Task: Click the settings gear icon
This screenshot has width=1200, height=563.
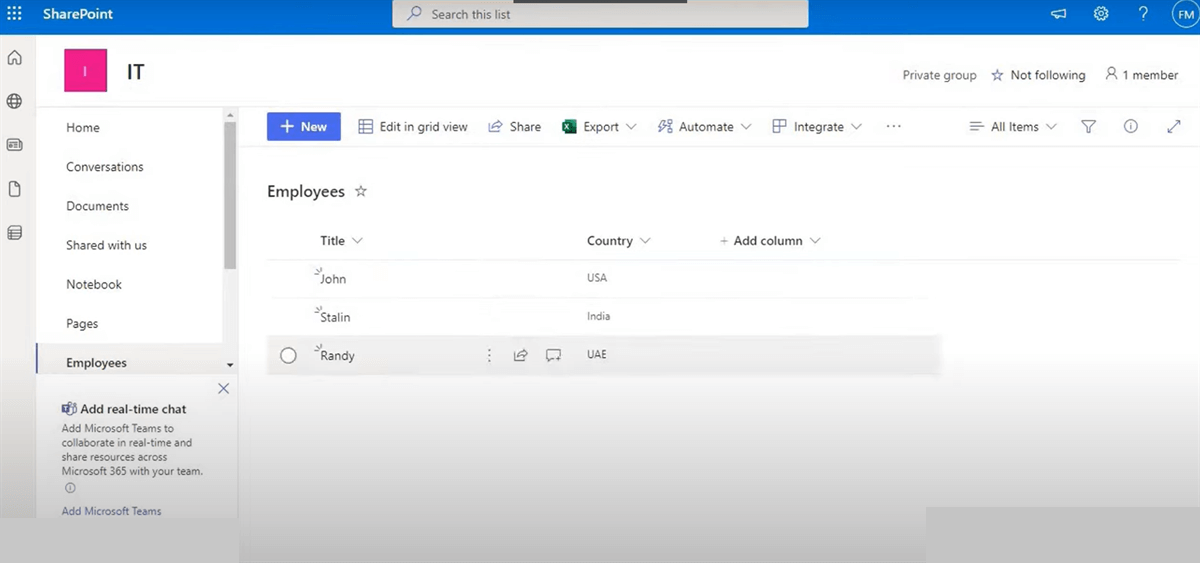Action: coord(1101,14)
